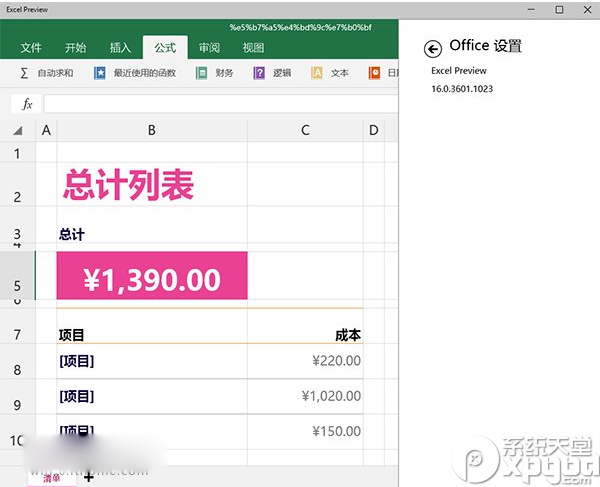Viewport: 600px width, 487px height.
Task: Click the 成本 column heading cell
Action: (305, 326)
